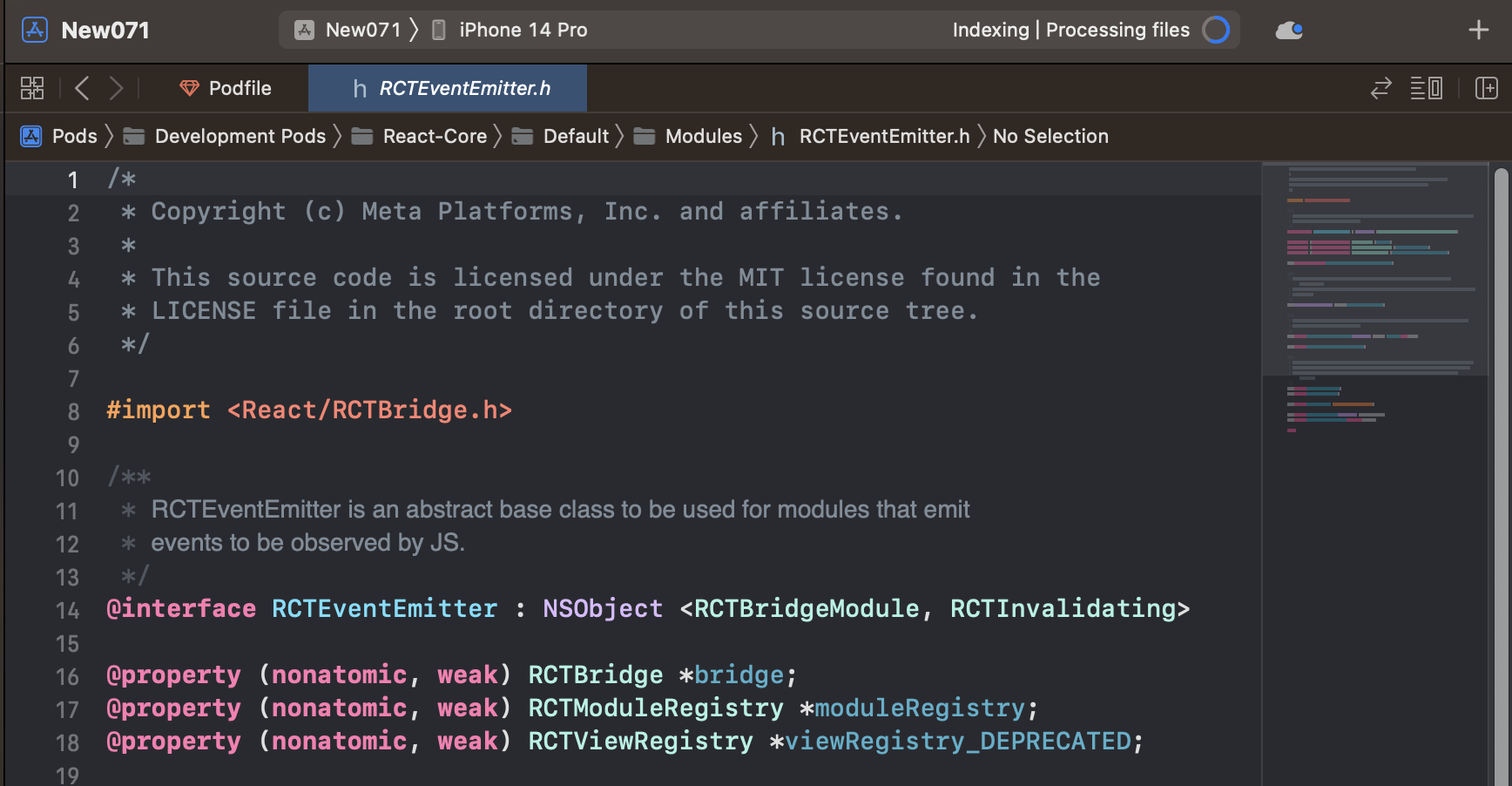Navigate forward in editor history
Screen dimensions: 1512x786
pyautogui.click(x=117, y=87)
